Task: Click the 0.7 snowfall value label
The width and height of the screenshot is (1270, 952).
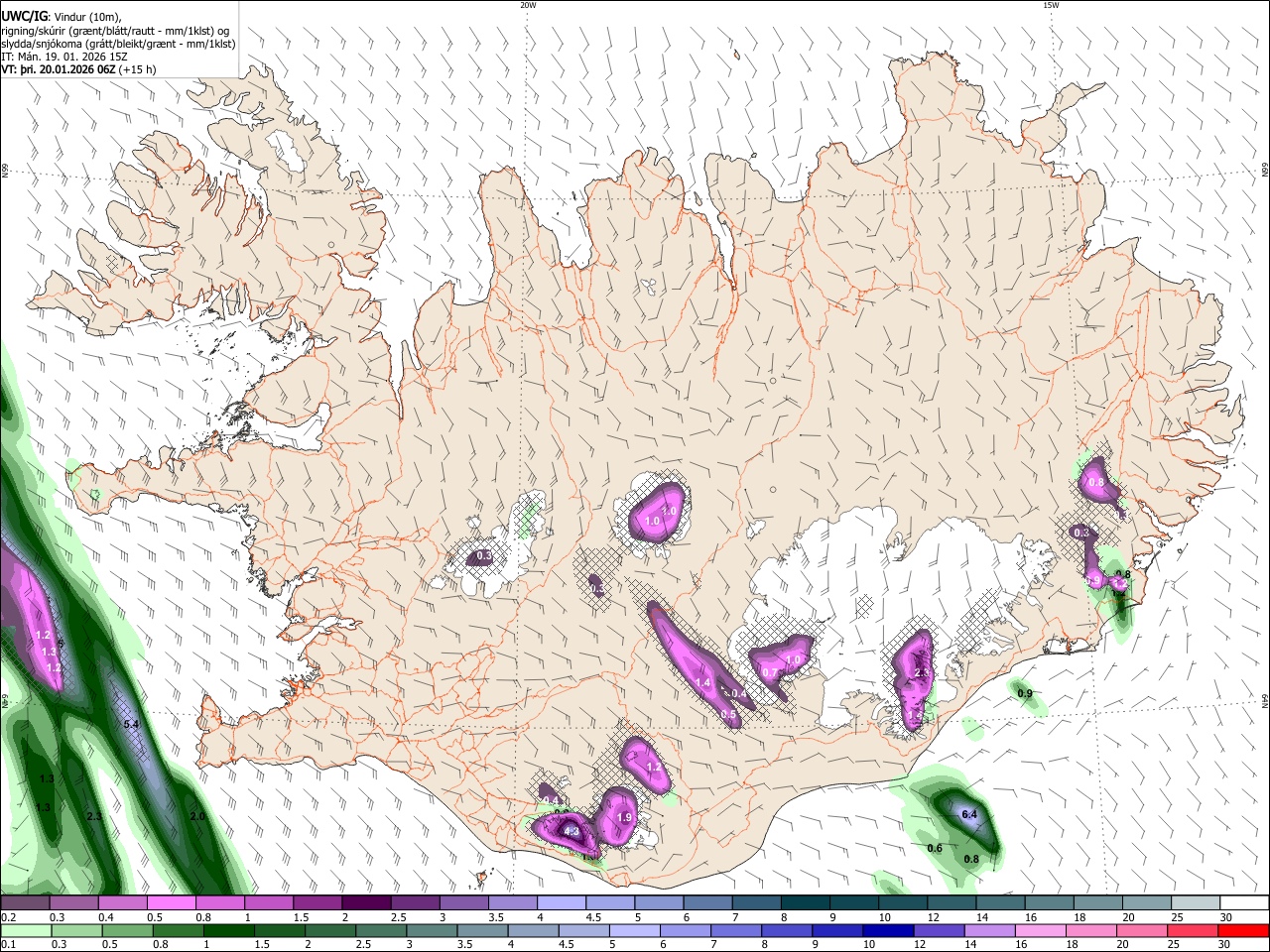Action: click(x=769, y=672)
